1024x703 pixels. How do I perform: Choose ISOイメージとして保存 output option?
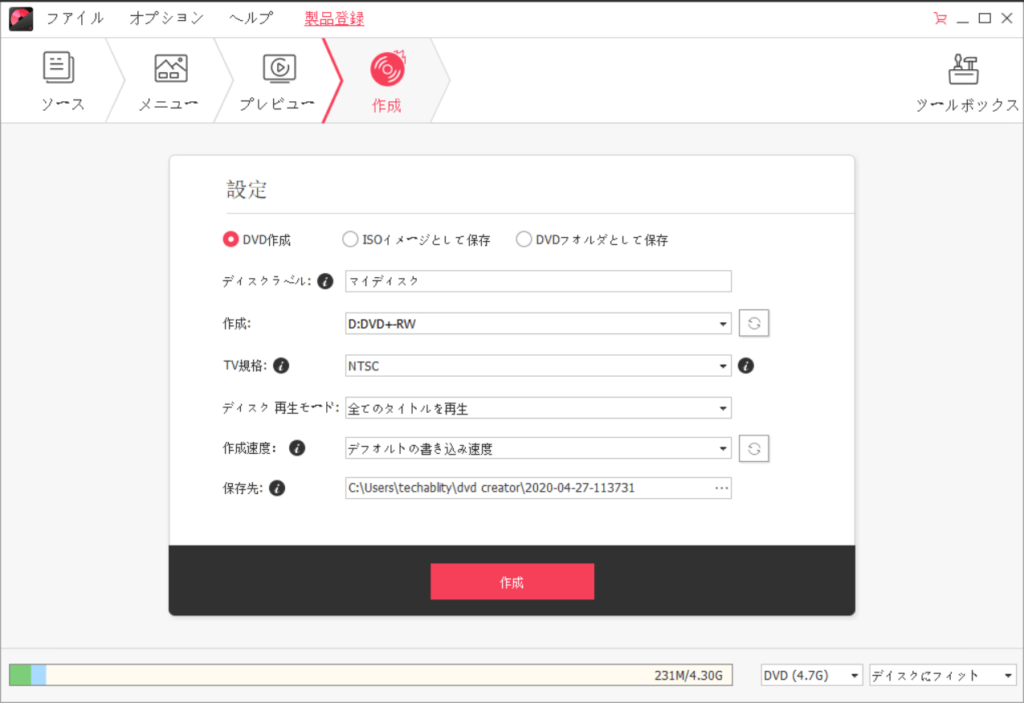[350, 239]
